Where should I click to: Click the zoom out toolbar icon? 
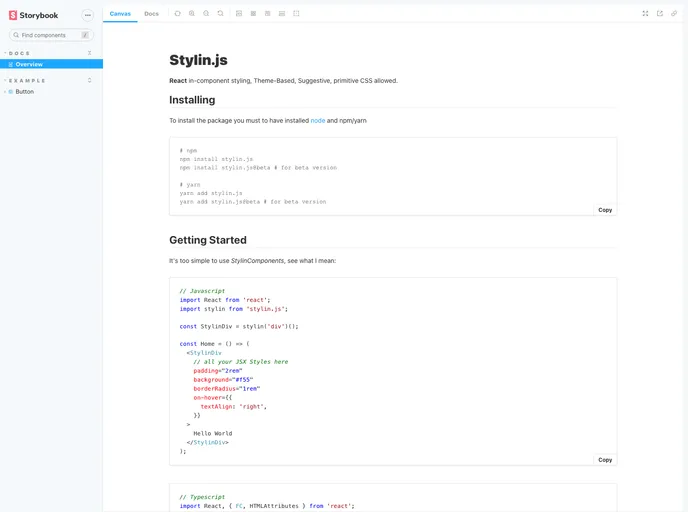(206, 14)
